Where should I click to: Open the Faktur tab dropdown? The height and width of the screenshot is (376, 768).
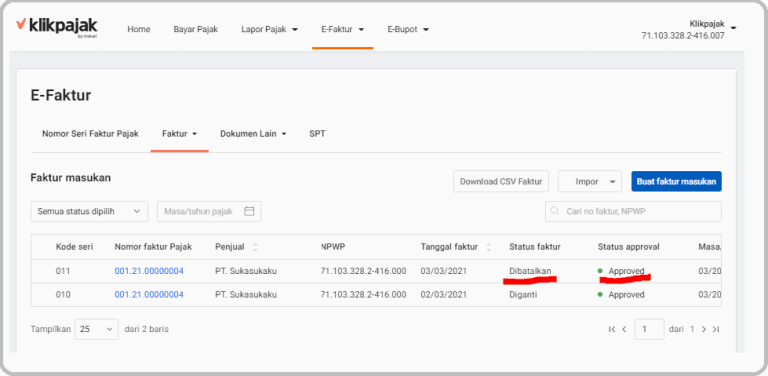tap(179, 134)
